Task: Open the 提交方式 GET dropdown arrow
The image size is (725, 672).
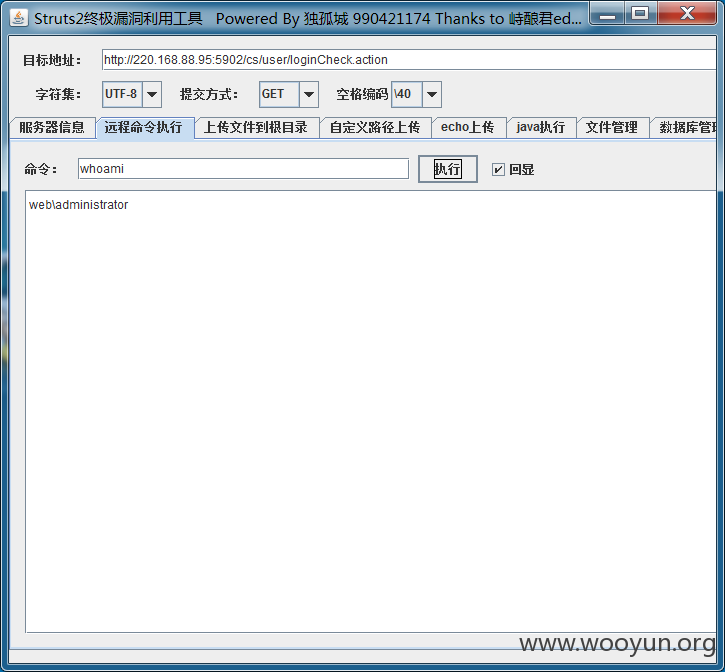Action: tap(309, 94)
